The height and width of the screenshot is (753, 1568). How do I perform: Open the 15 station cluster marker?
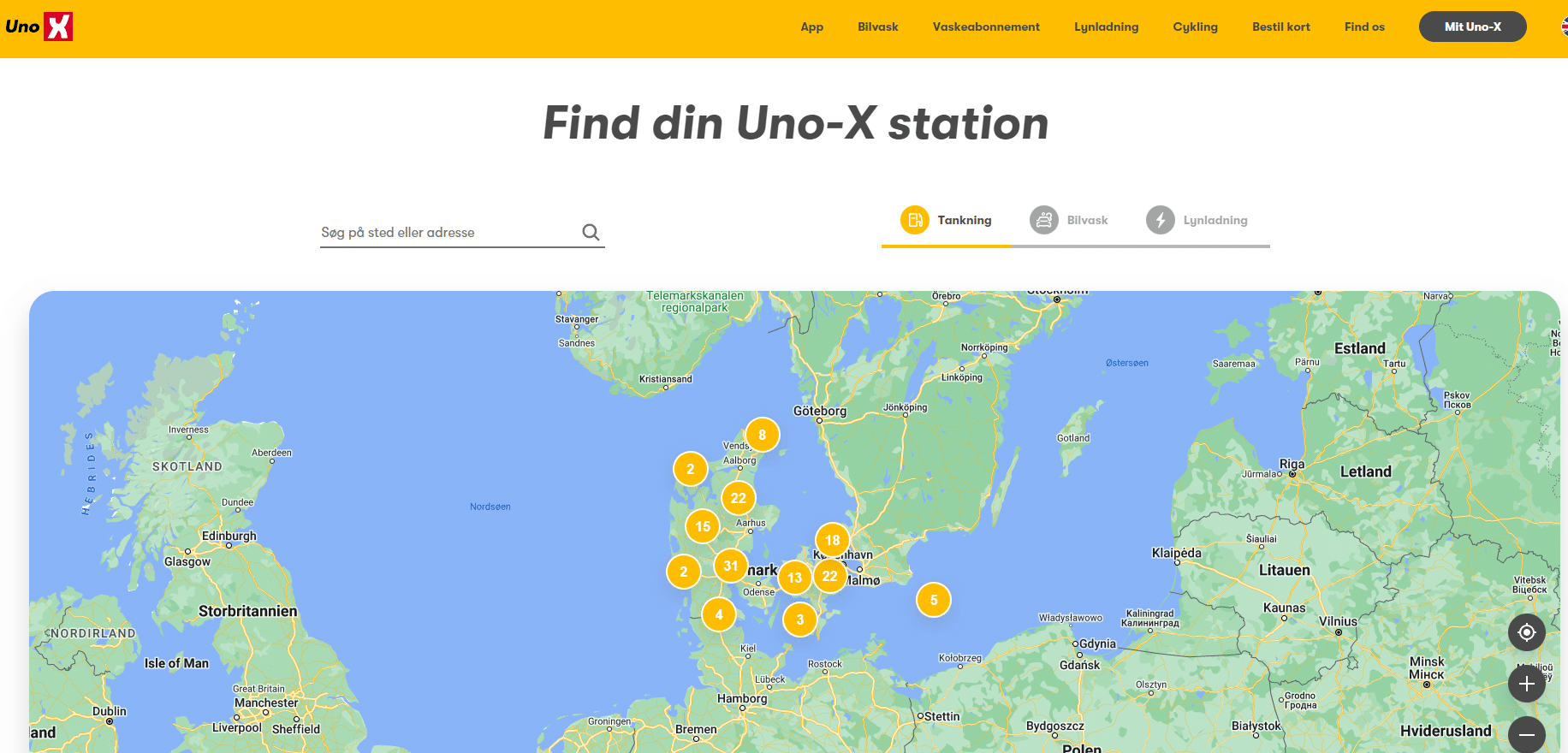click(703, 526)
